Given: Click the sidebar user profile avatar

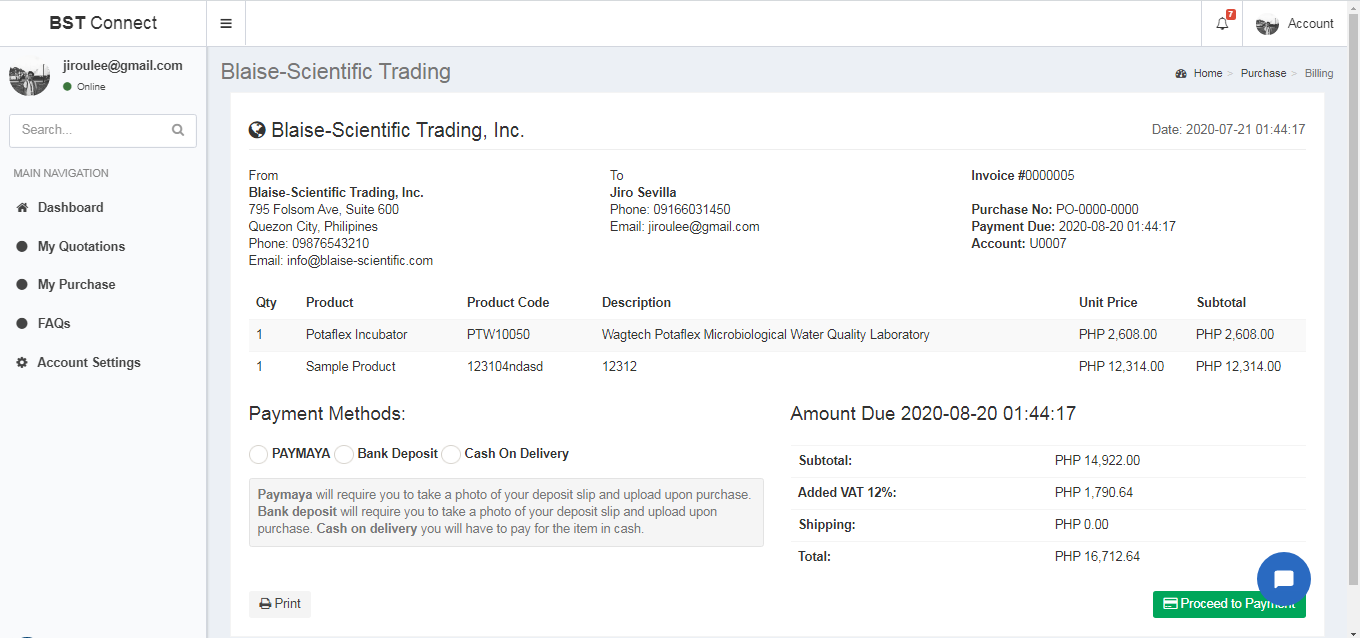Looking at the screenshot, I should [x=29, y=76].
